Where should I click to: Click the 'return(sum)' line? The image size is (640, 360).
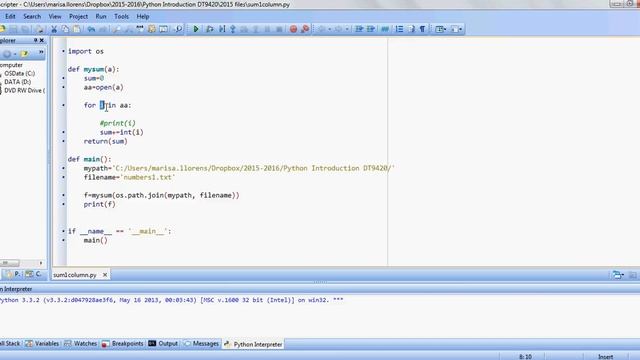pos(106,141)
